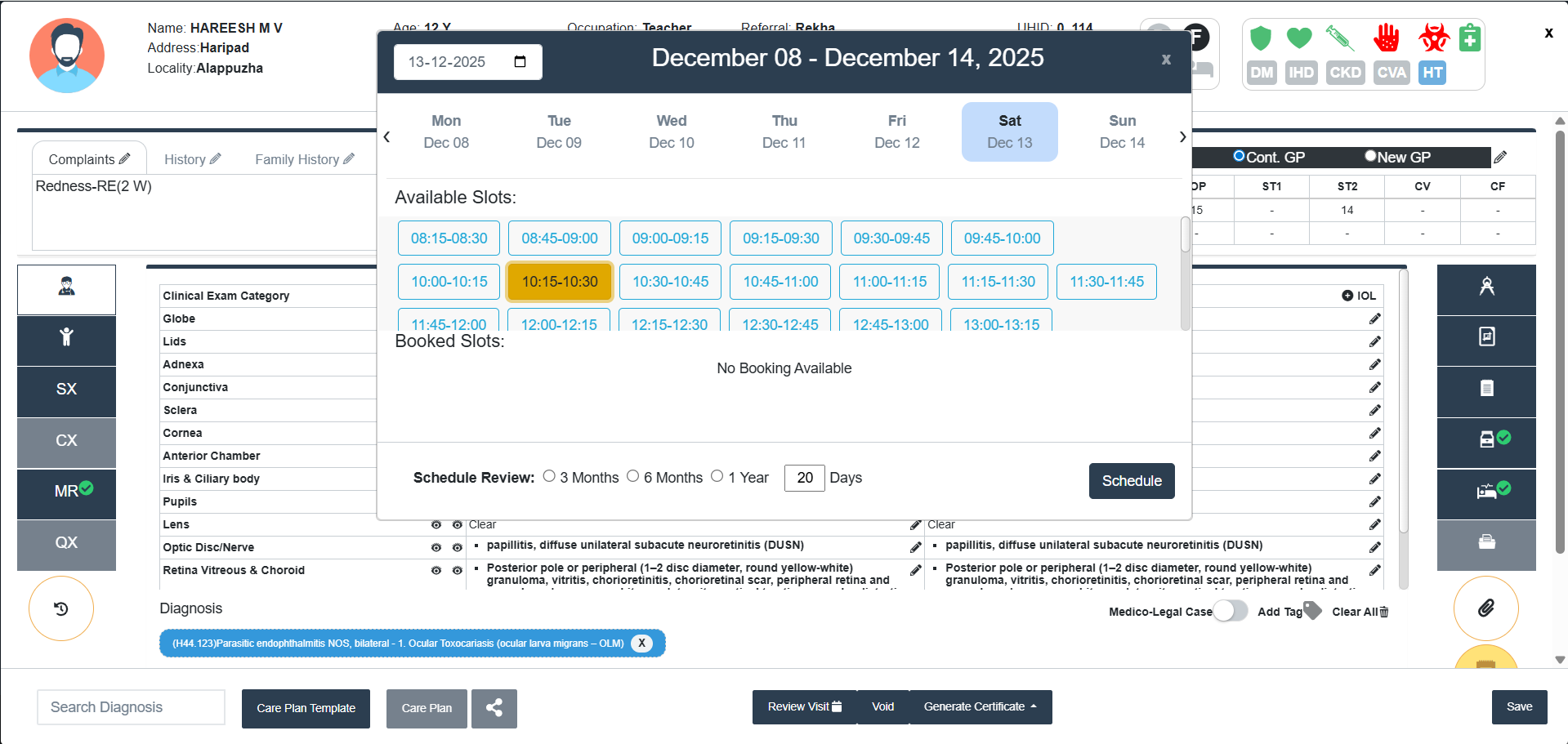
Task: Click the pencil icon beside Complaints
Action: pos(125,158)
